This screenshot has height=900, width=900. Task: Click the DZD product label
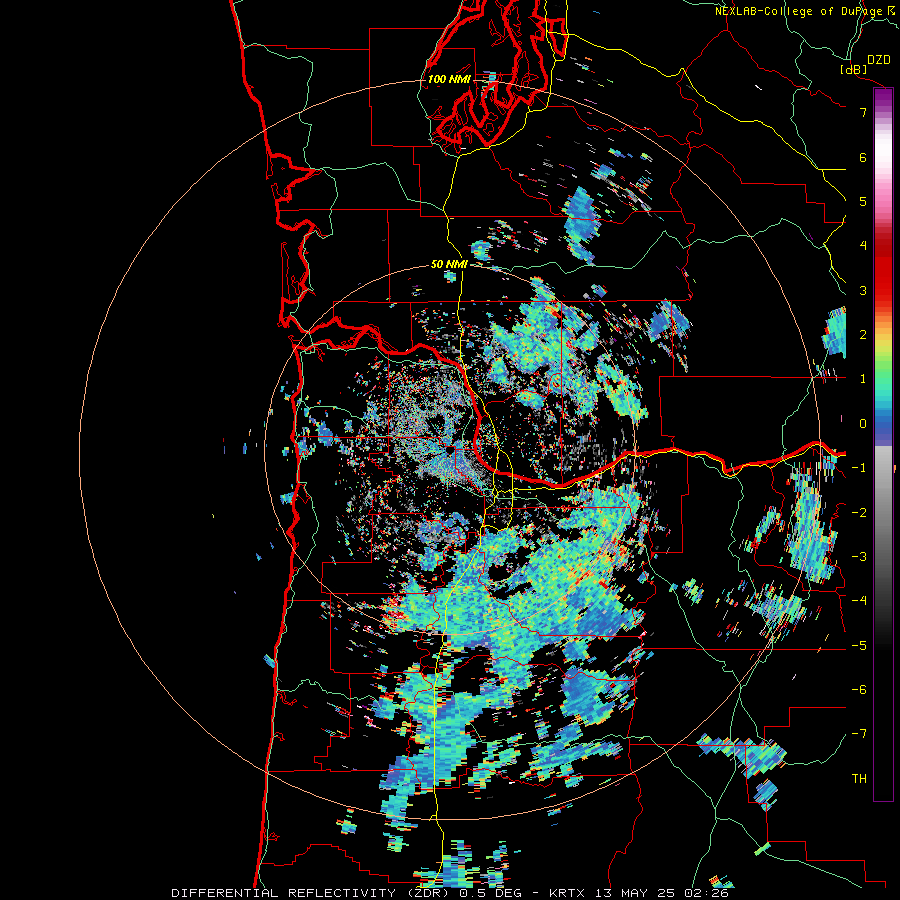pos(878,60)
